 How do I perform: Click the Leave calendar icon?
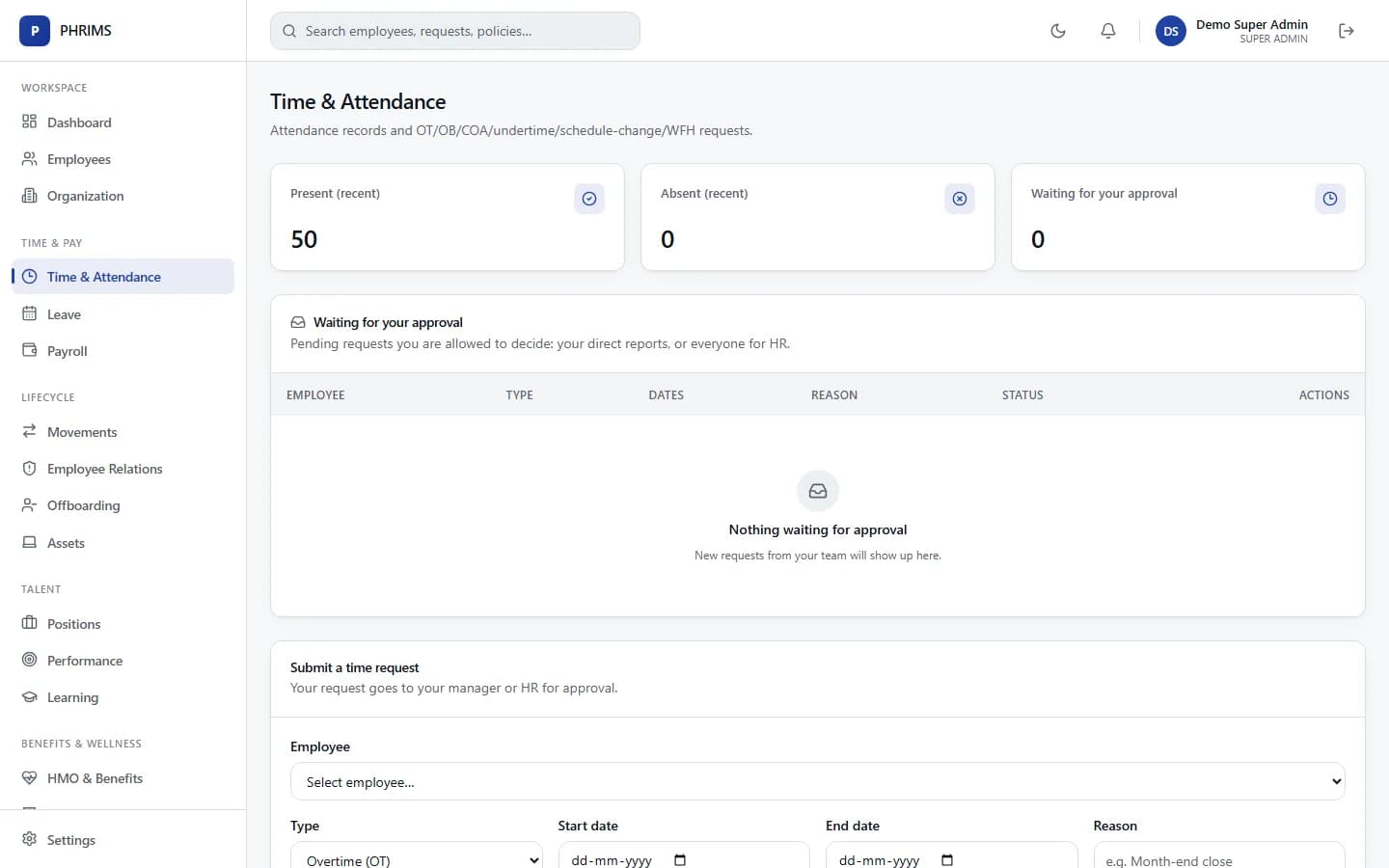pos(30,313)
